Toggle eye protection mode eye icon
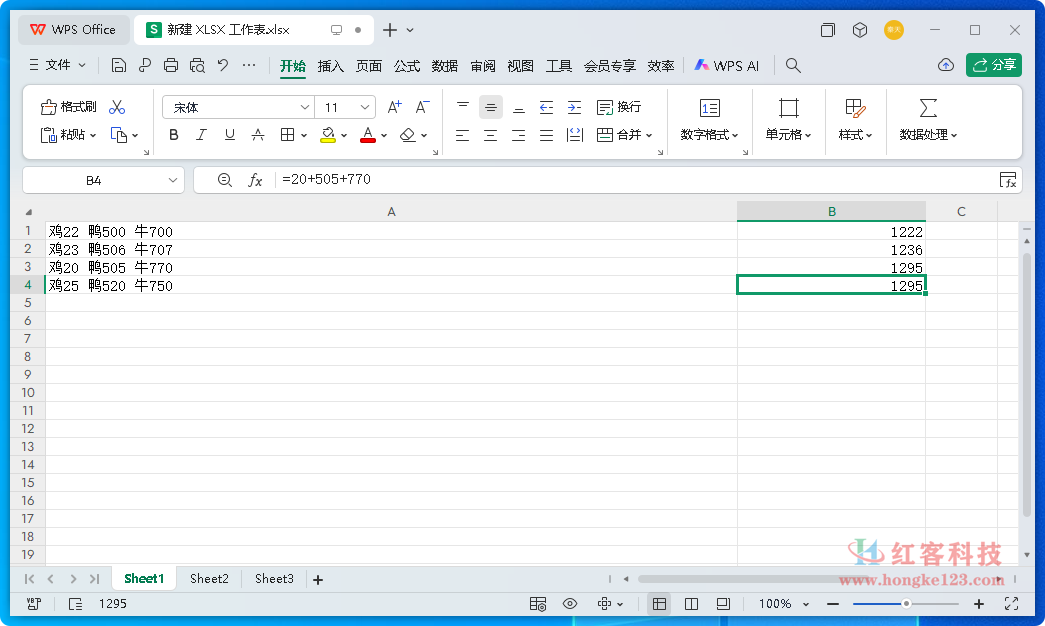This screenshot has width=1045, height=626. pyautogui.click(x=570, y=604)
